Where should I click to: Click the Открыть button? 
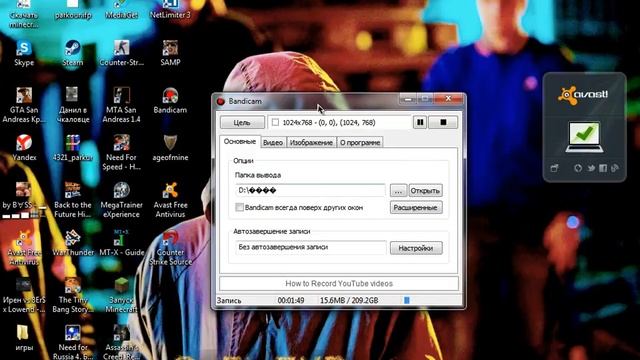[425, 191]
